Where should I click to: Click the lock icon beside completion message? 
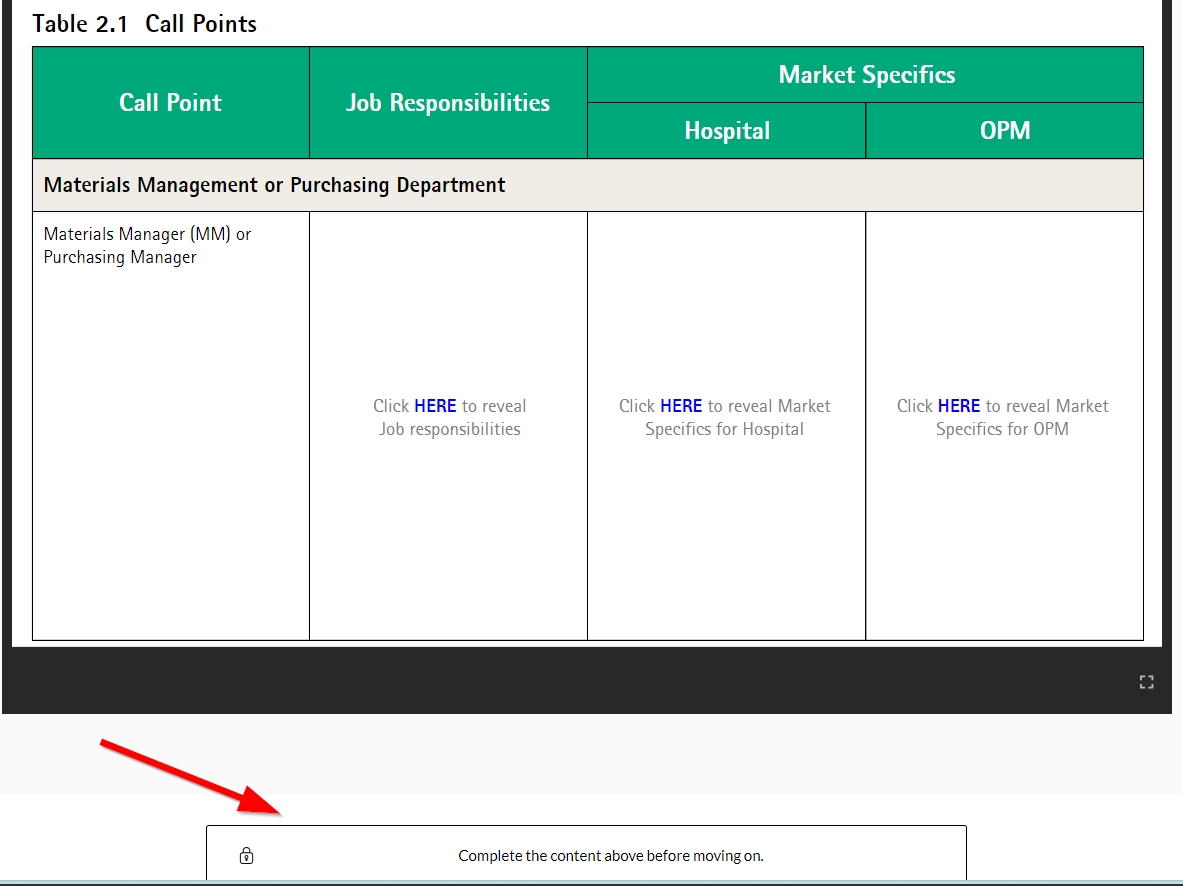pos(247,856)
